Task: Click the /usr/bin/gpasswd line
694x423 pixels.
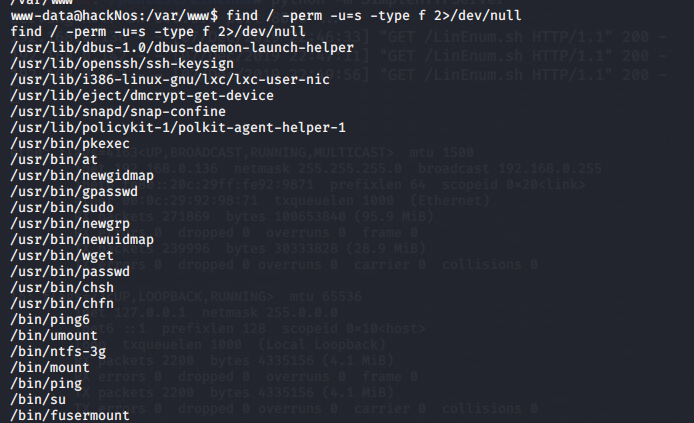Action: pos(74,192)
